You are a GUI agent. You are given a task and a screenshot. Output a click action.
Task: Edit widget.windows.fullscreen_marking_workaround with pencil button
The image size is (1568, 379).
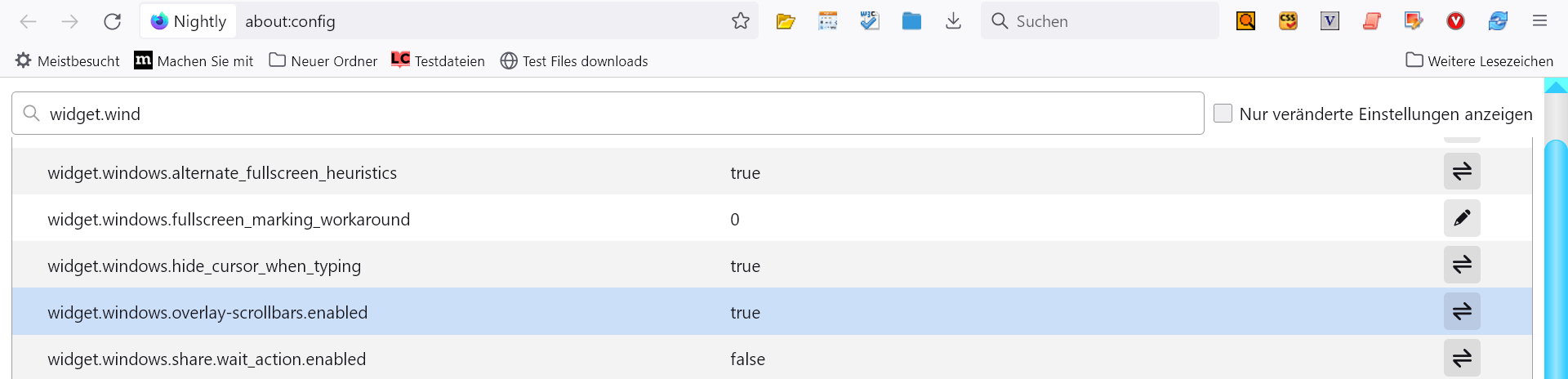[1462, 218]
